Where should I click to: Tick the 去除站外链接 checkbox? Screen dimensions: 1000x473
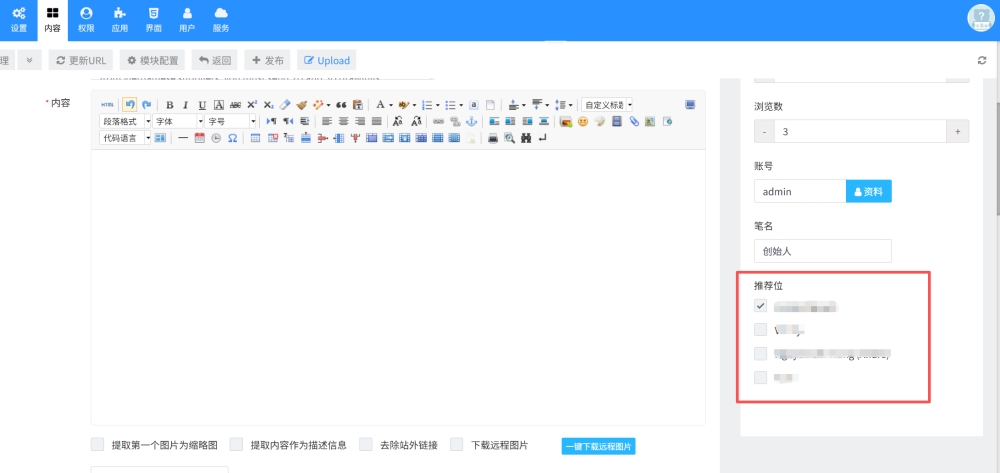coord(366,445)
